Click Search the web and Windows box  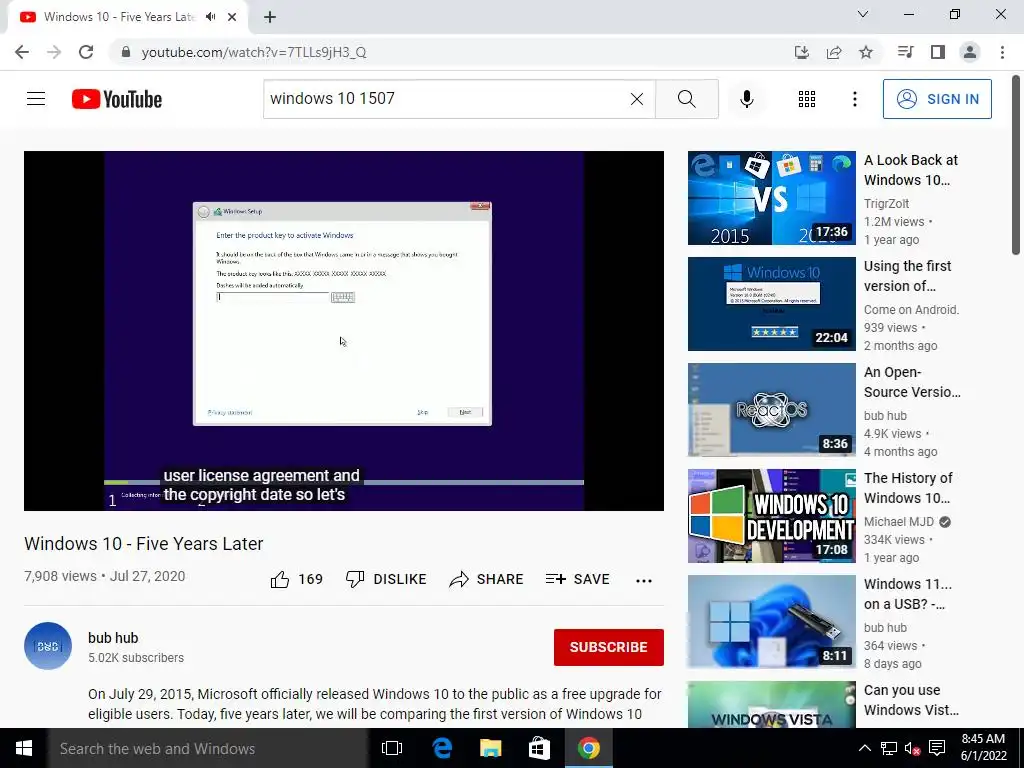pyautogui.click(x=208, y=748)
